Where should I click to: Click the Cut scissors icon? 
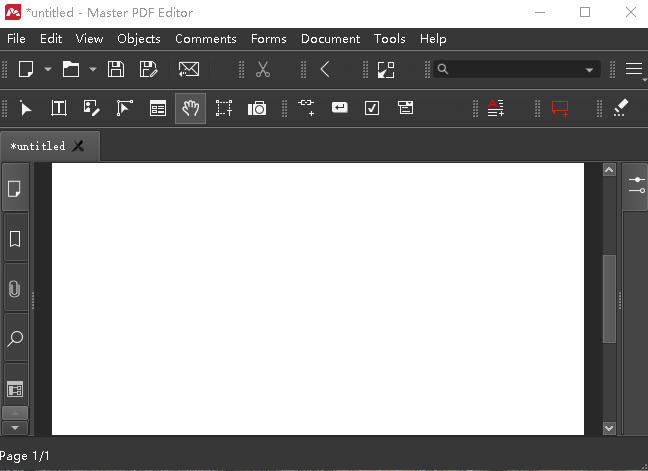click(263, 69)
